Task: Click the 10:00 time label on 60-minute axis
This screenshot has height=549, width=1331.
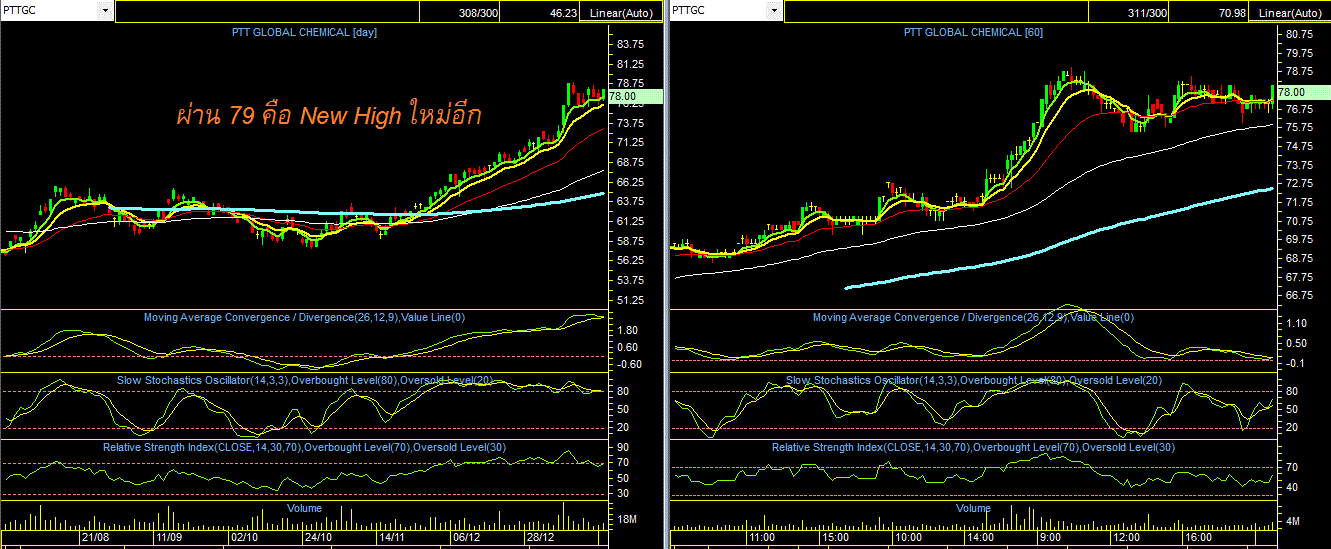Action: pyautogui.click(x=907, y=537)
